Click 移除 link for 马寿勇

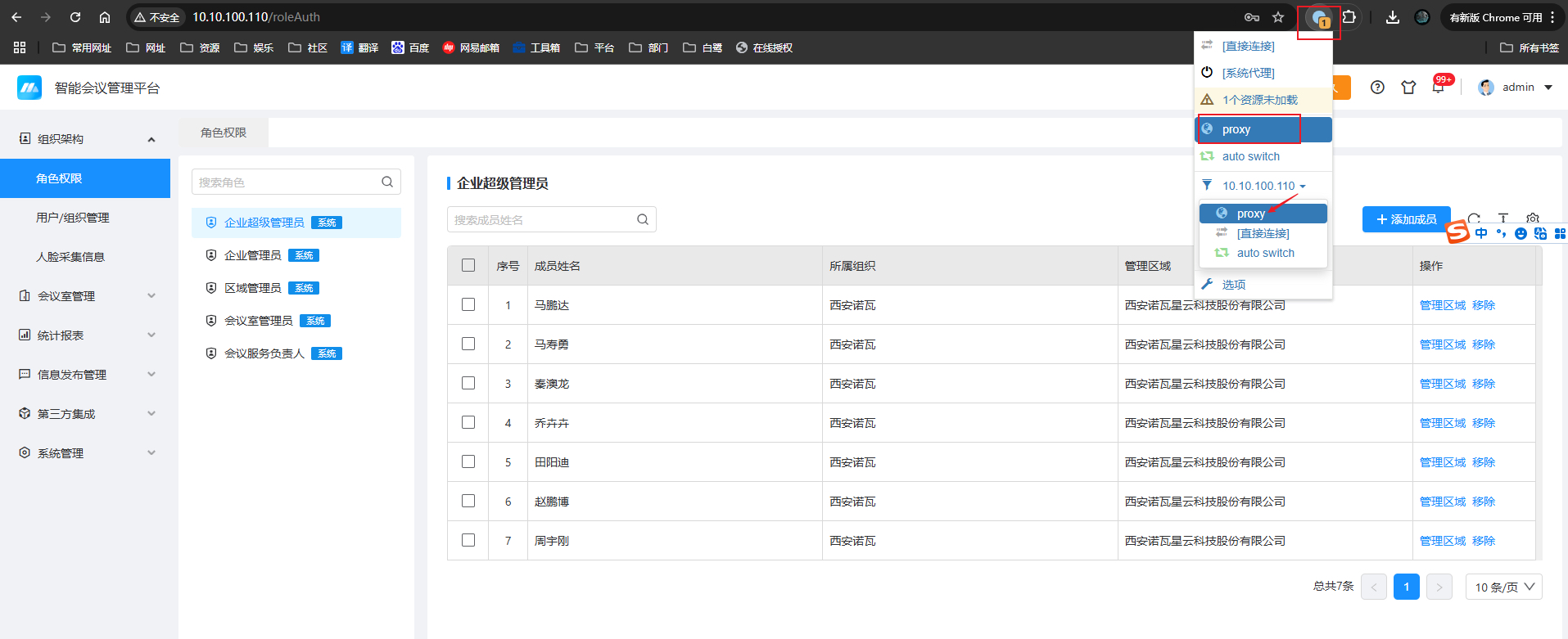click(1483, 344)
